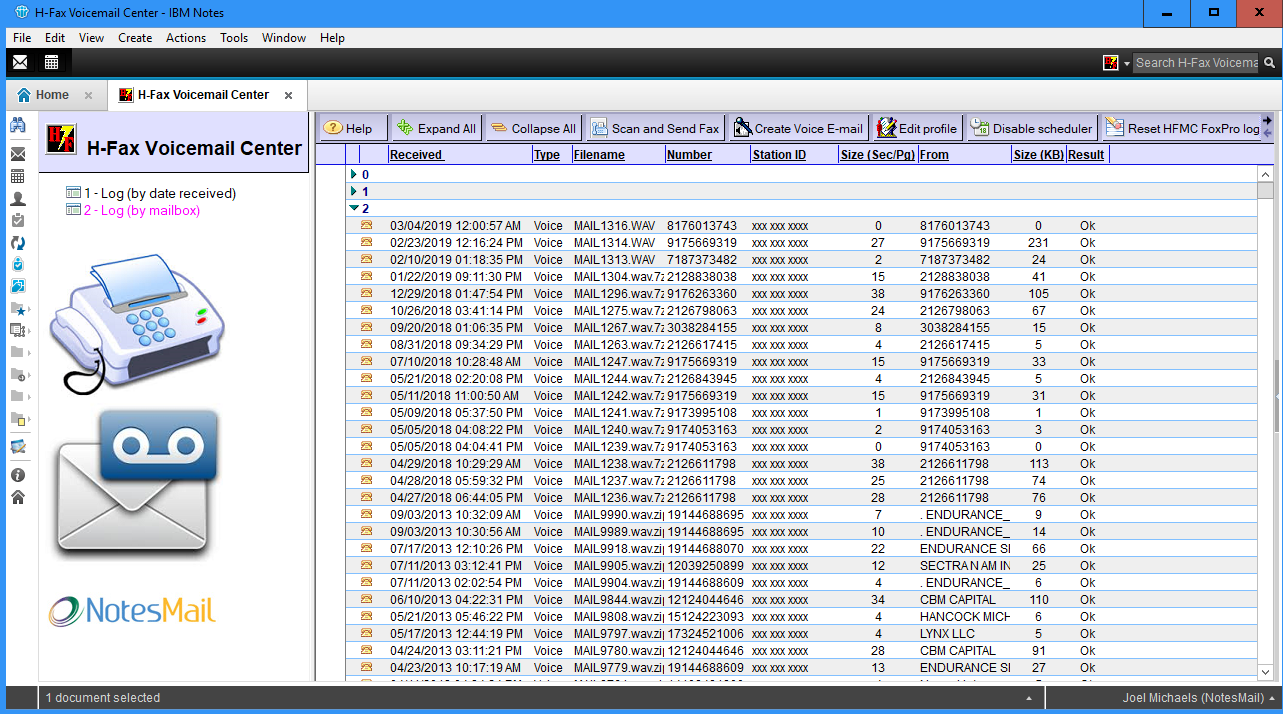Open the Calendar icon in the top toolbar

(51, 62)
